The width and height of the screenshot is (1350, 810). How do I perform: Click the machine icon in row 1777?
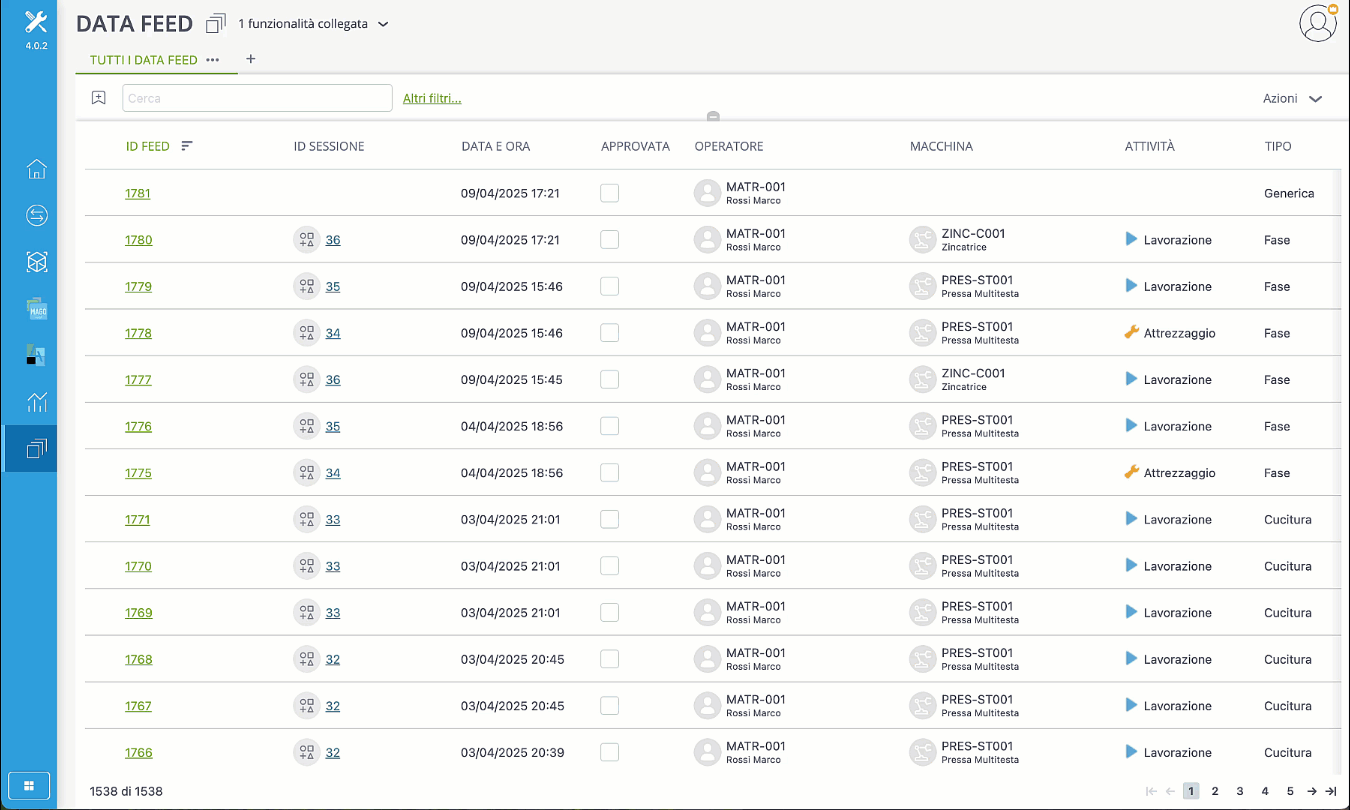[922, 380]
